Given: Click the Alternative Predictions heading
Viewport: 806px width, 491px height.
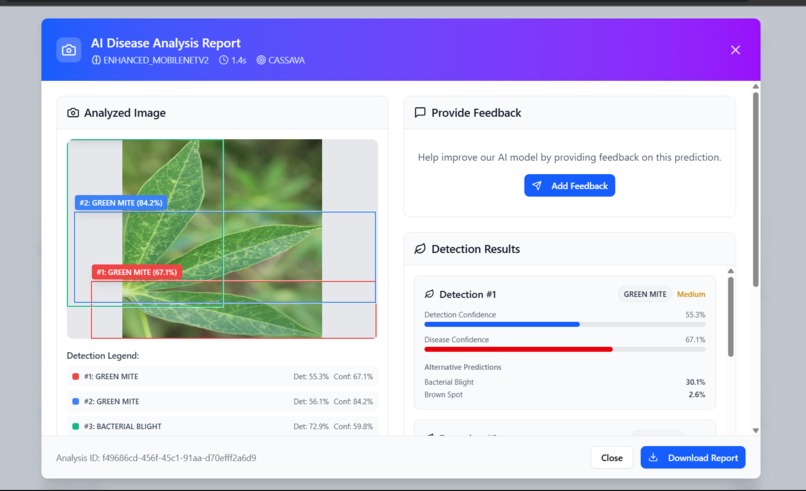Looking at the screenshot, I should pyautogui.click(x=463, y=367).
